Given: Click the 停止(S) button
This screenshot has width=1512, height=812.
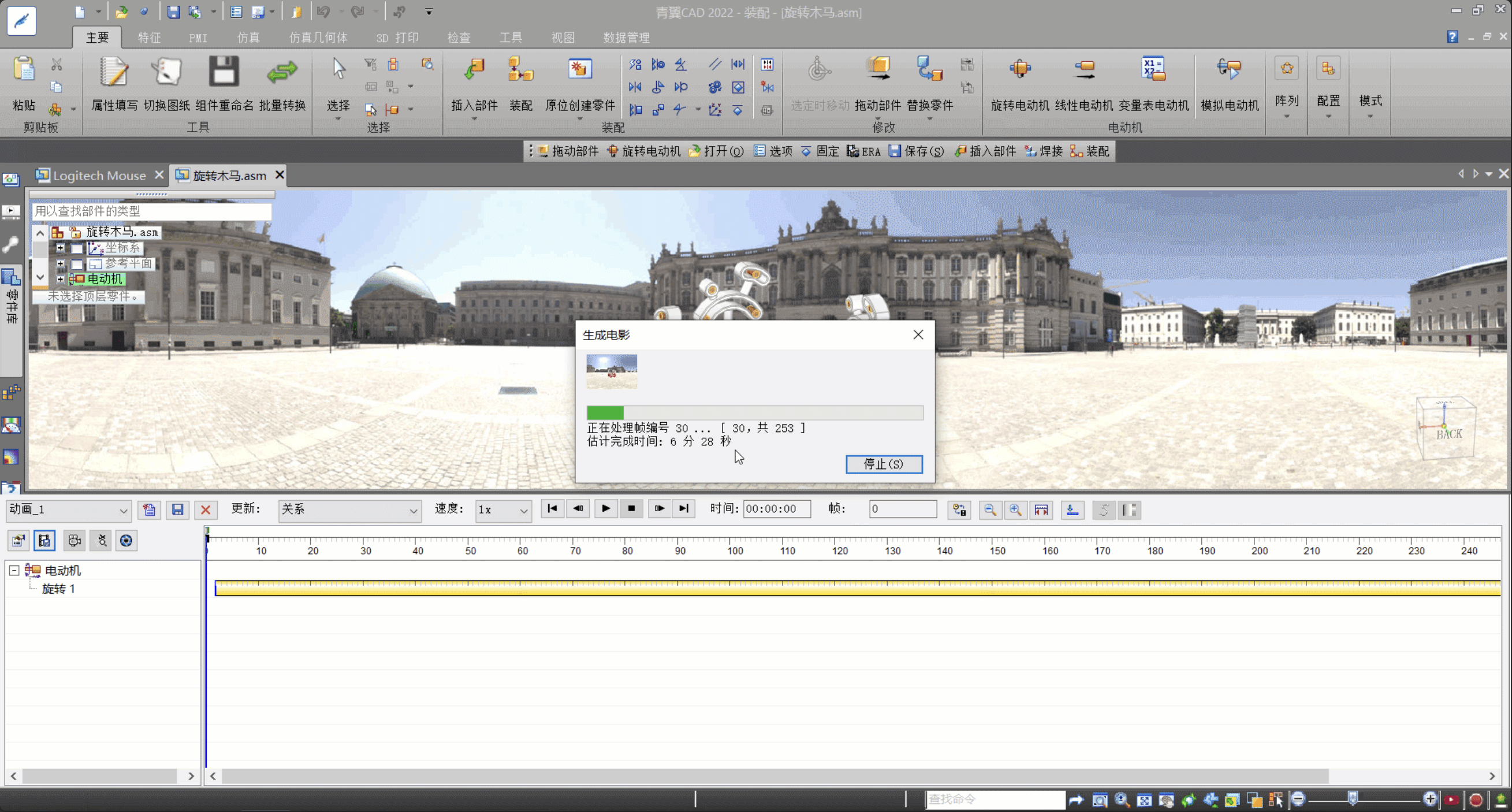Looking at the screenshot, I should [x=884, y=464].
